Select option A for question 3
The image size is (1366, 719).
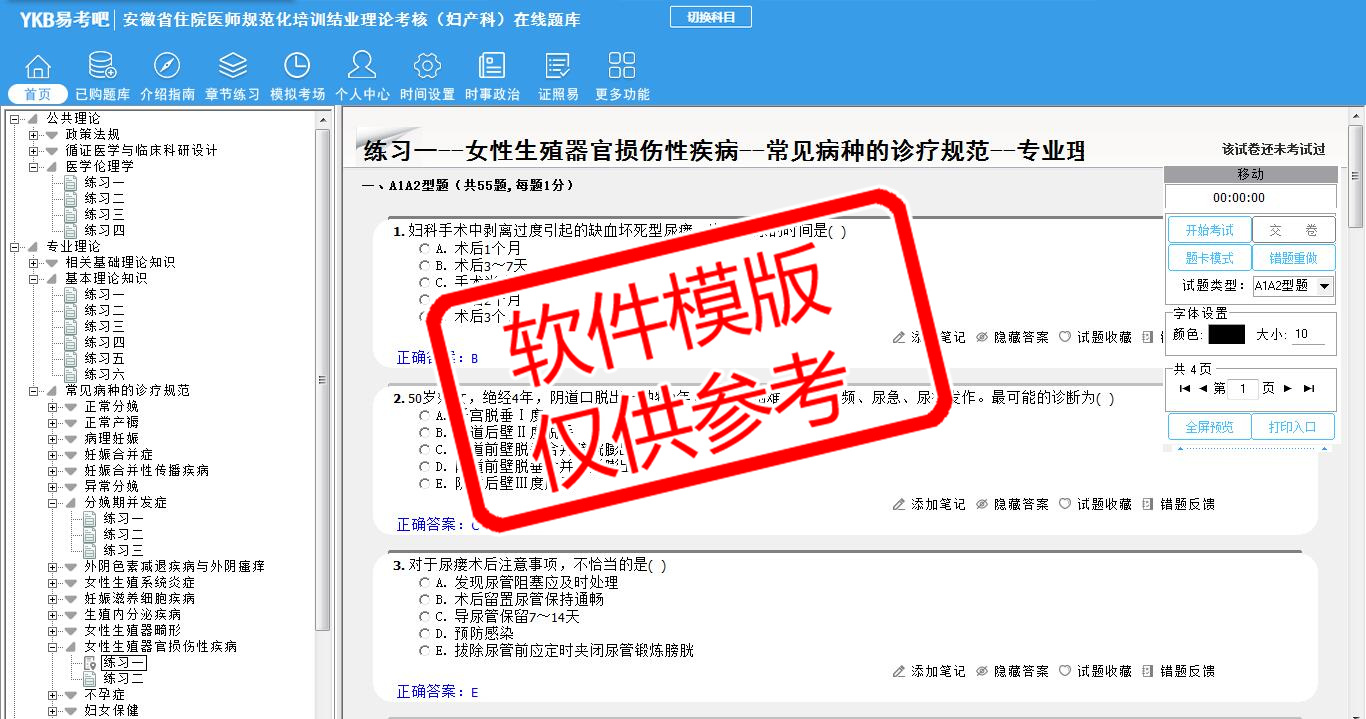tap(425, 582)
